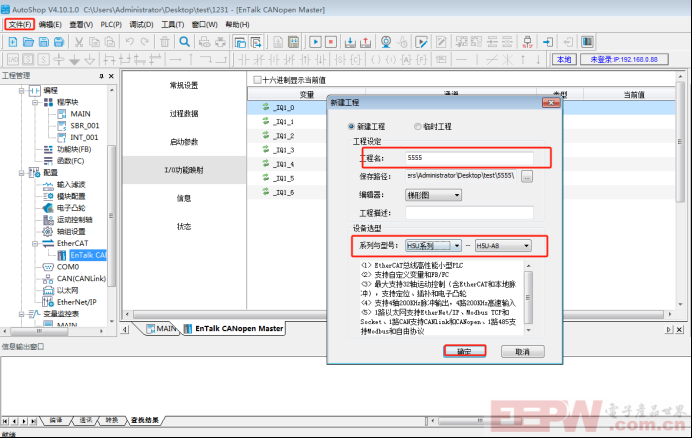Open the 工具(T) menu
Image resolution: width=692 pixels, height=438 pixels.
click(x=173, y=24)
